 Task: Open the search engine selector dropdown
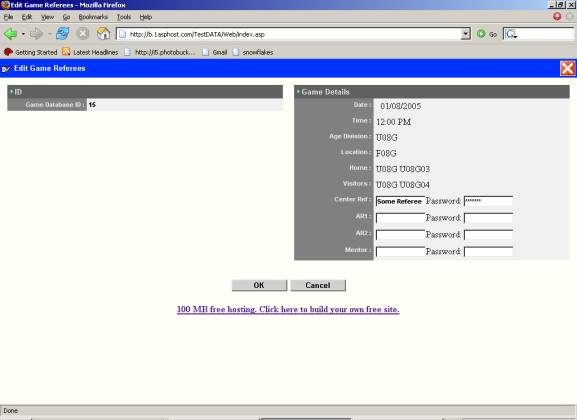pos(511,34)
